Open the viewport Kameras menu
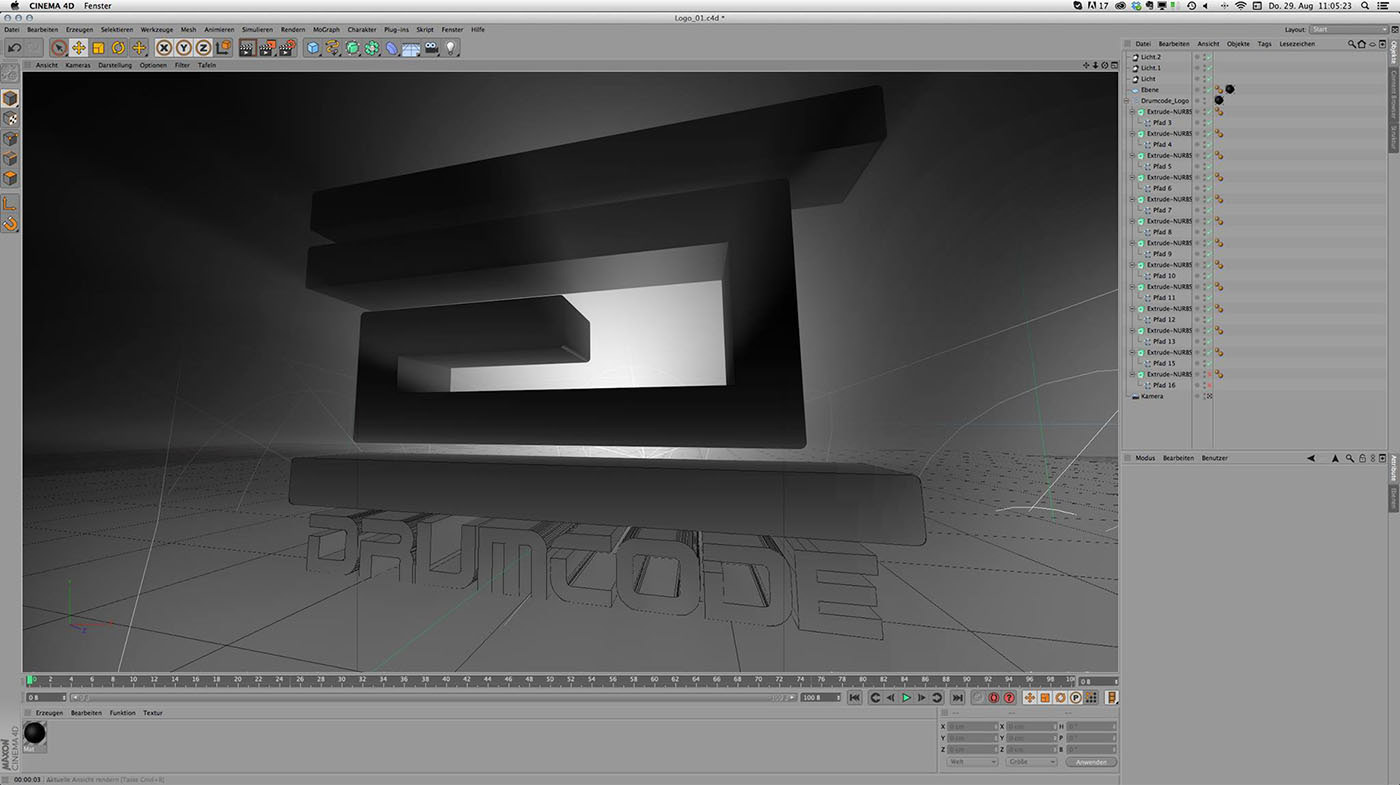 click(x=78, y=65)
